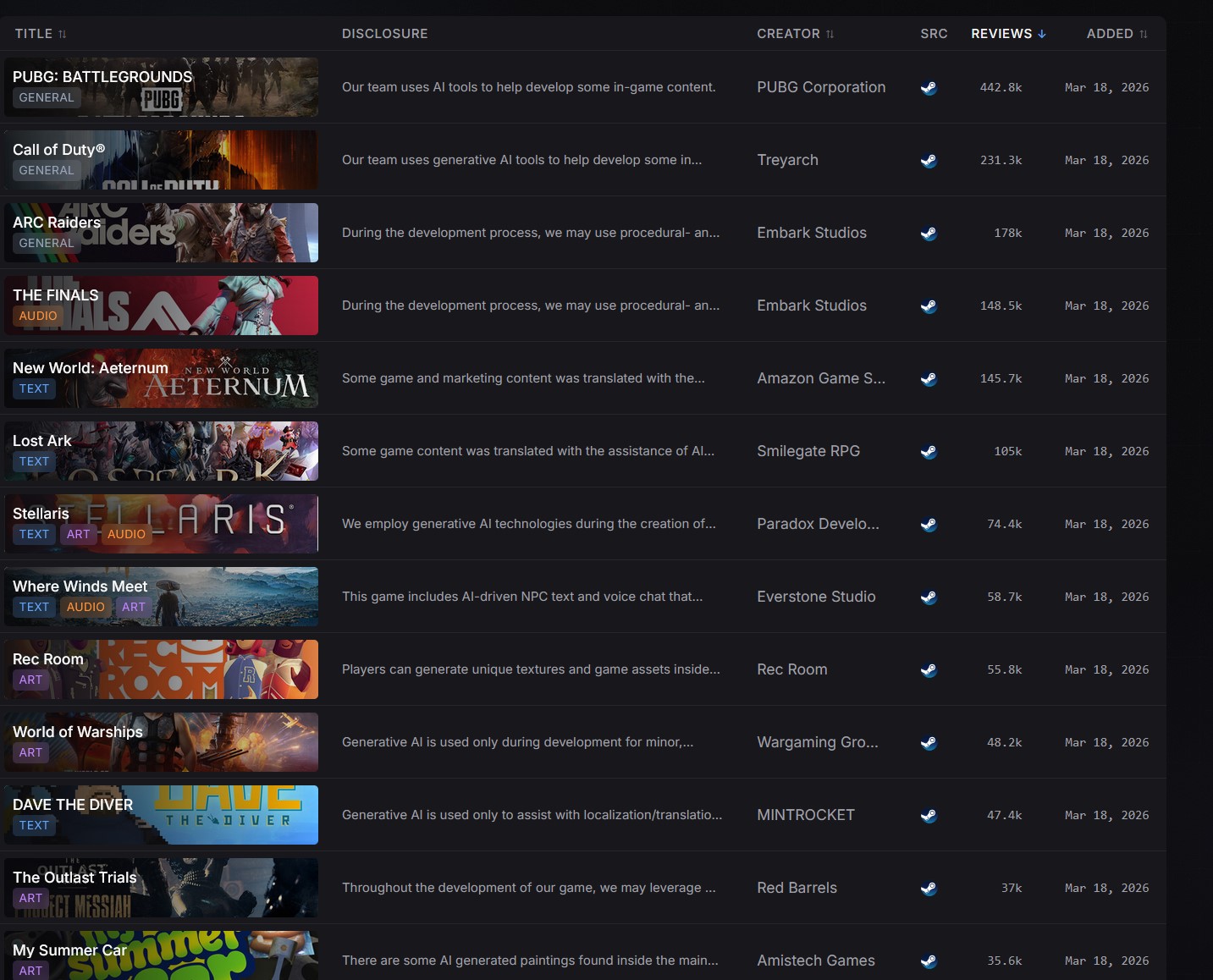Image resolution: width=1213 pixels, height=980 pixels.
Task: Click creator Smilegate RPG
Action: [x=808, y=451]
